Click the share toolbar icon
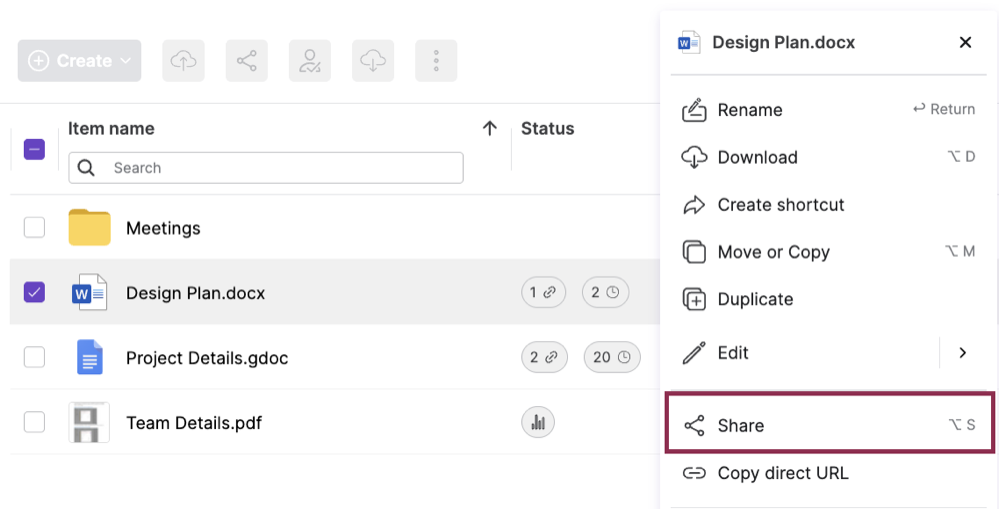 pyautogui.click(x=247, y=61)
